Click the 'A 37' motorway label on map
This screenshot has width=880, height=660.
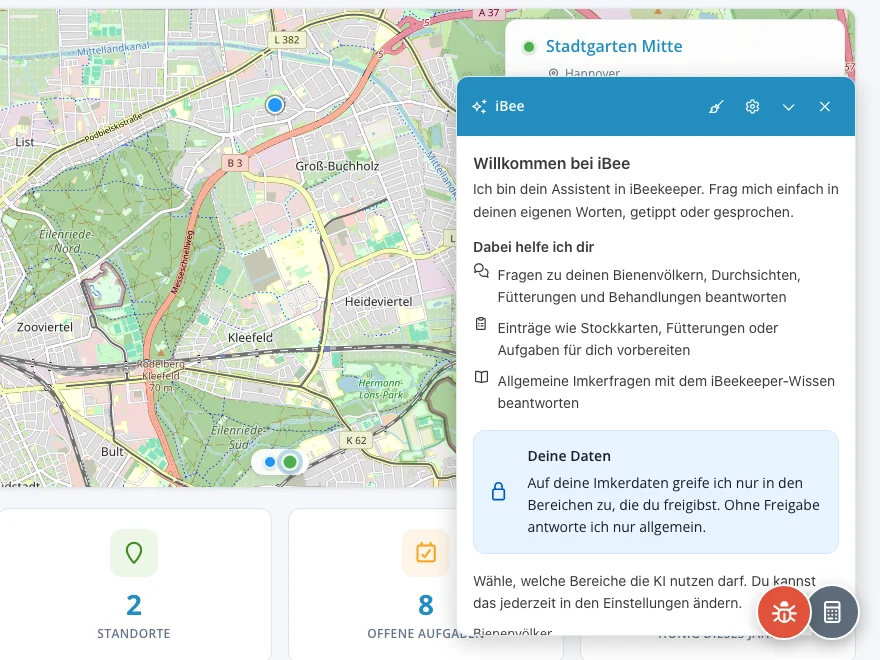click(489, 13)
